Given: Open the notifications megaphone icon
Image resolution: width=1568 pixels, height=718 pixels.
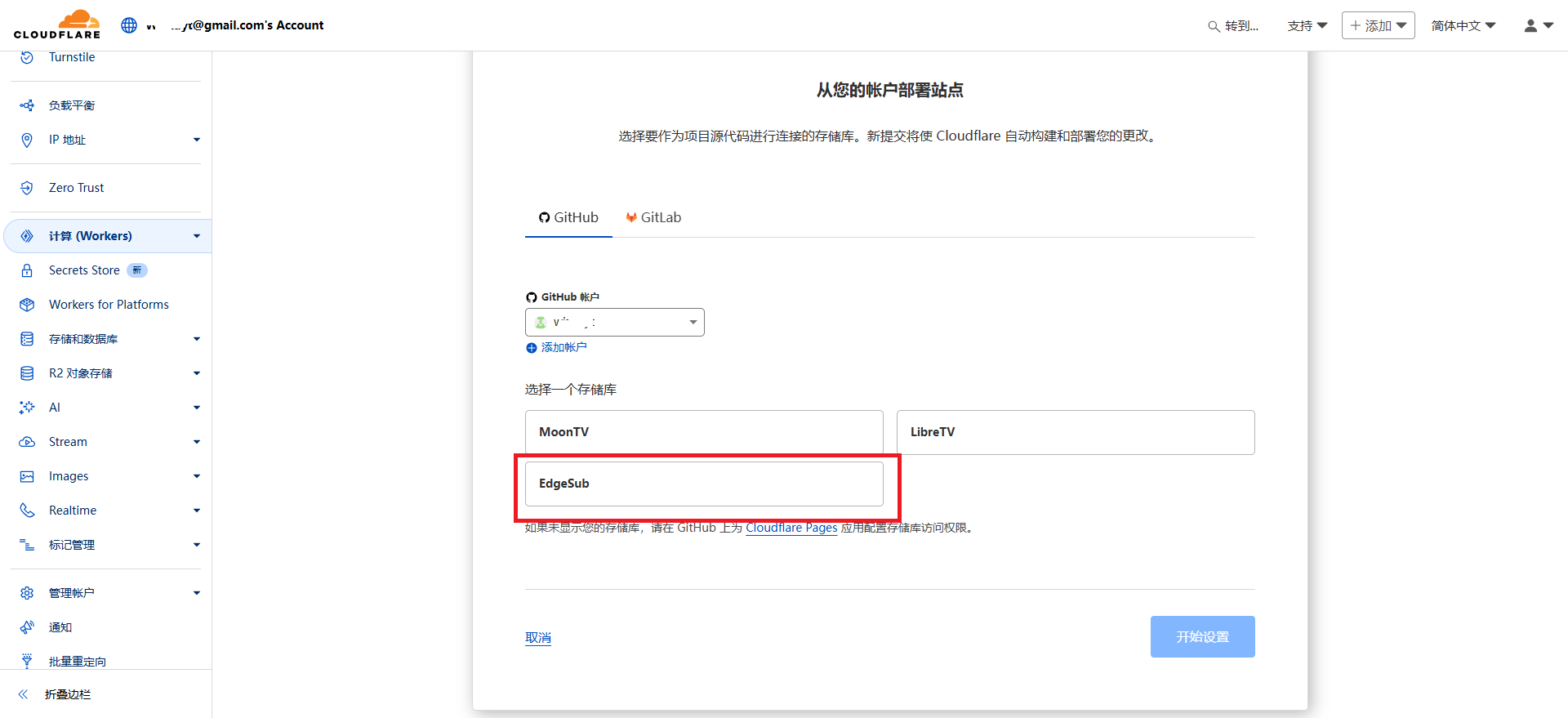Looking at the screenshot, I should tap(27, 627).
